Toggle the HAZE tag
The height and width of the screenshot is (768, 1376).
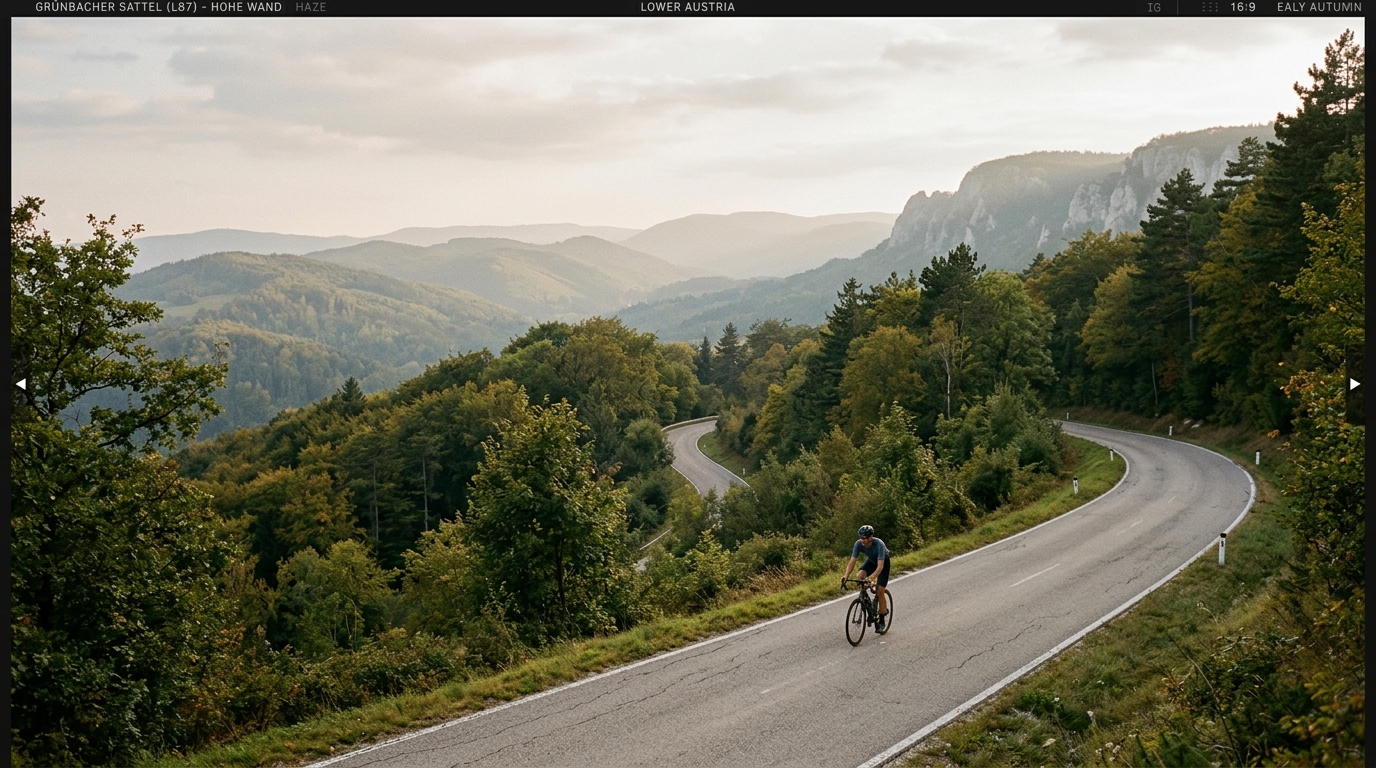[311, 7]
